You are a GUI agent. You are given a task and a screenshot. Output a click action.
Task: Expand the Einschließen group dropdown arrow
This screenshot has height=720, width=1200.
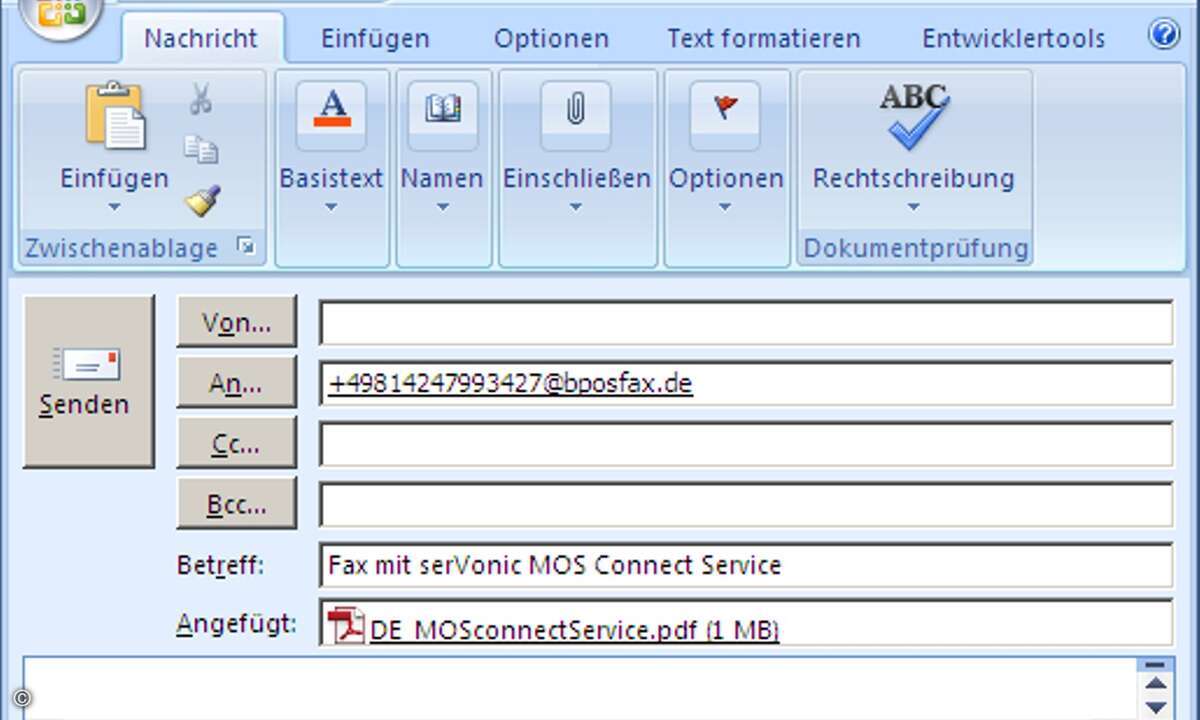coord(575,207)
